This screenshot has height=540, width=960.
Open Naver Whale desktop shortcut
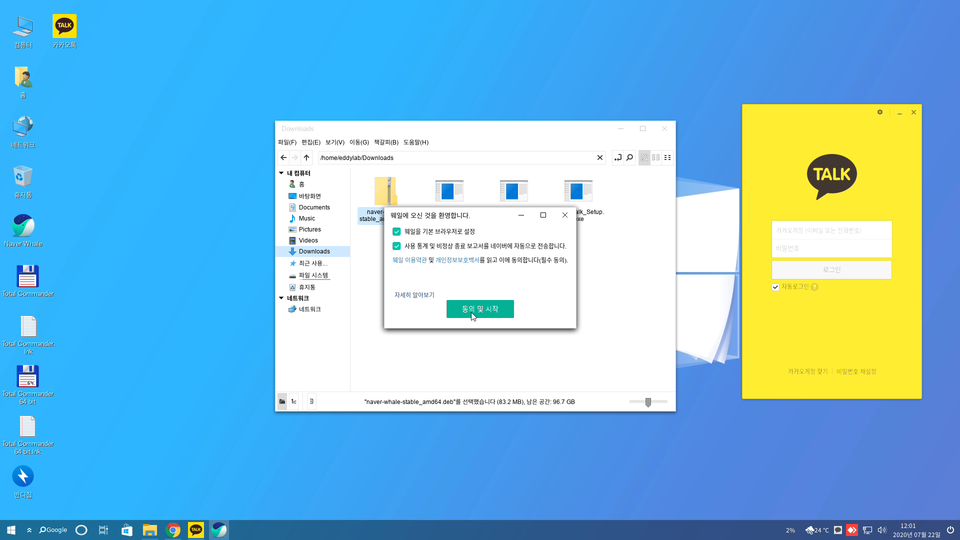click(23, 230)
